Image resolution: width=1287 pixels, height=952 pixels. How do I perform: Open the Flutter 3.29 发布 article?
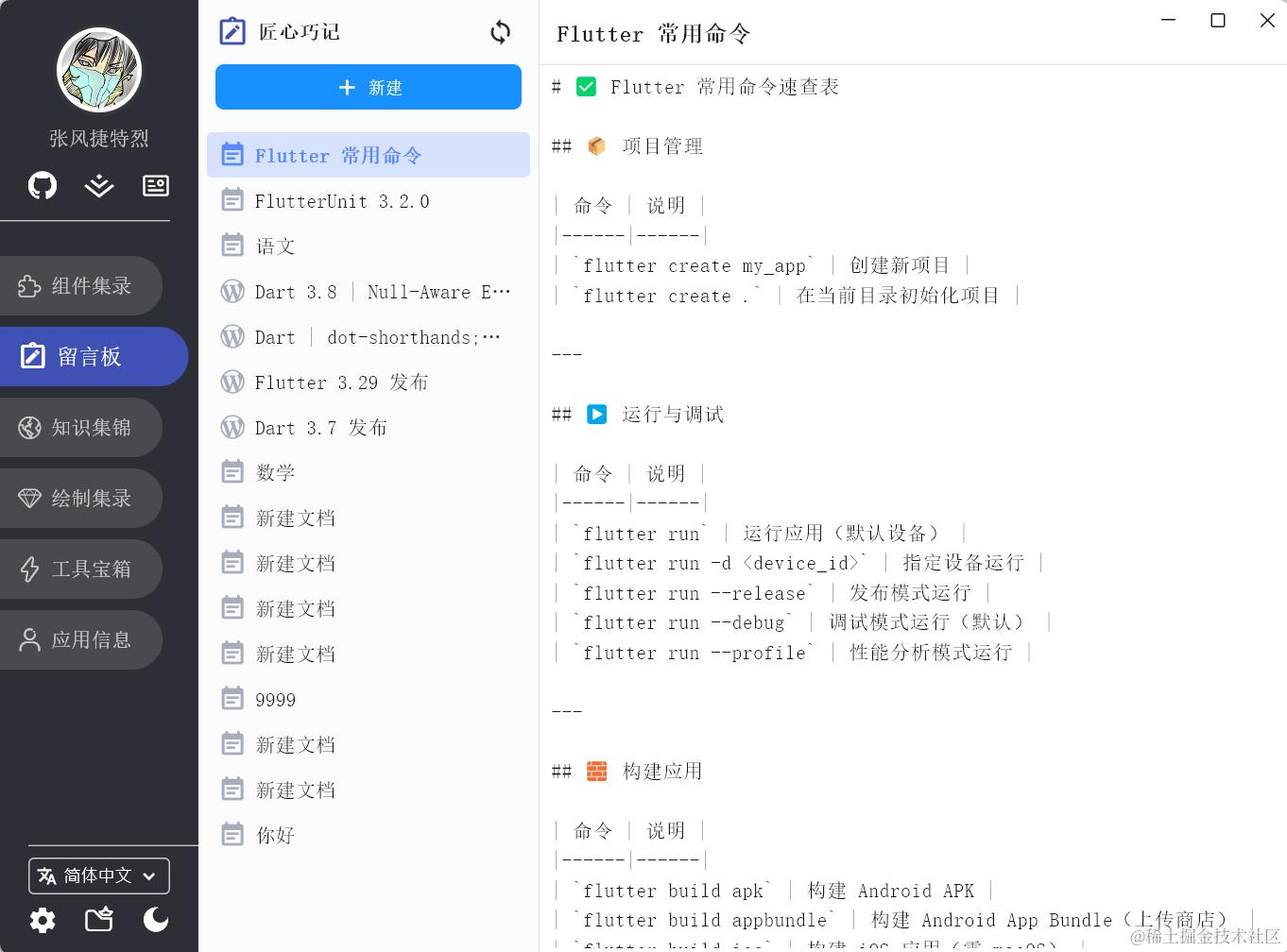tap(369, 382)
